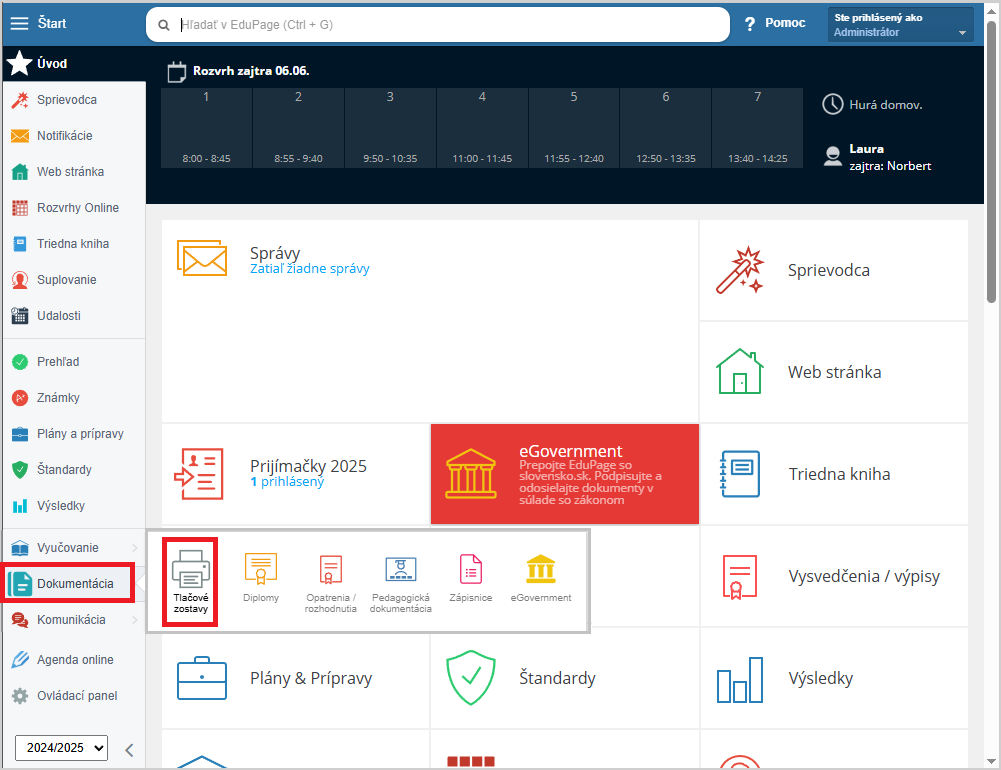Click the Diplomy certificate icon
The height and width of the screenshot is (770, 1001).
[x=261, y=570]
